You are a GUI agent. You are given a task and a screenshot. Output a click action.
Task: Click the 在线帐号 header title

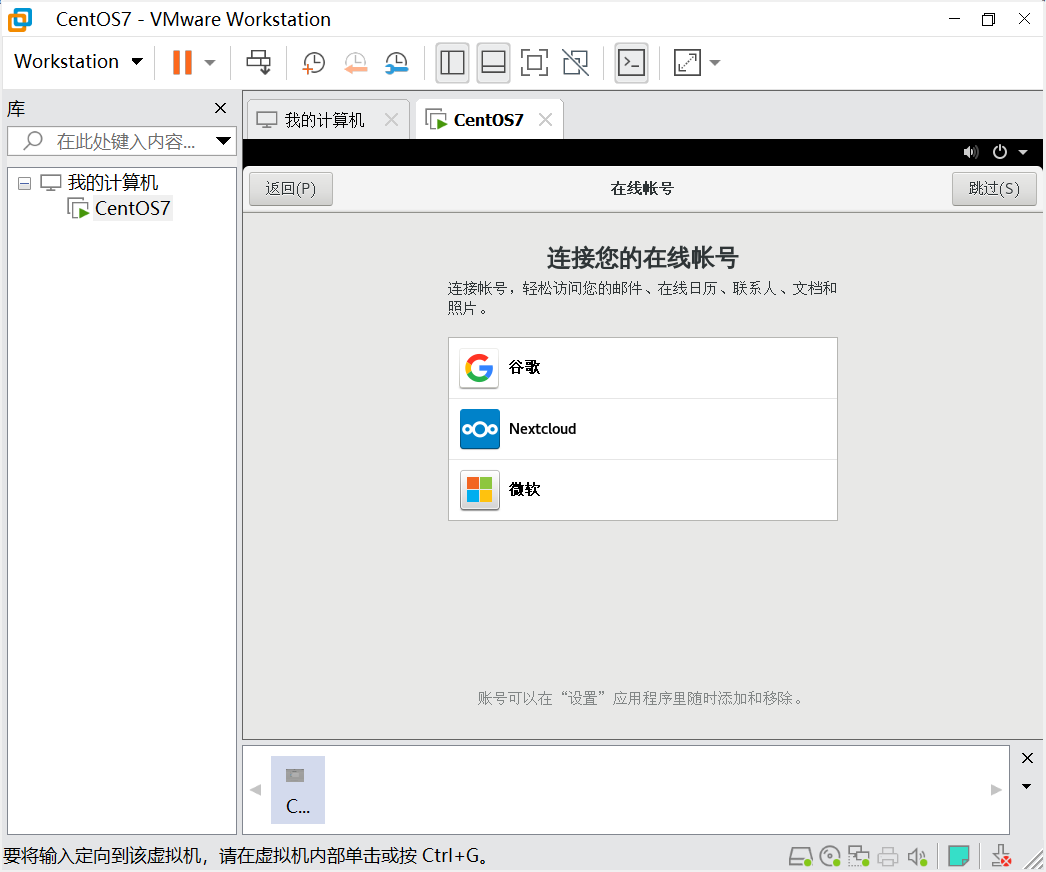[x=642, y=189]
